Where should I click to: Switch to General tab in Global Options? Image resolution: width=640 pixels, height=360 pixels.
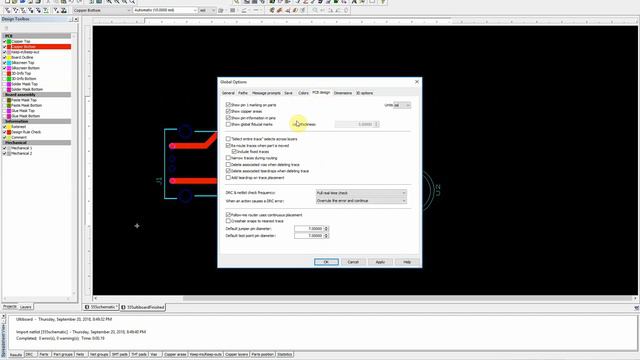coord(228,93)
